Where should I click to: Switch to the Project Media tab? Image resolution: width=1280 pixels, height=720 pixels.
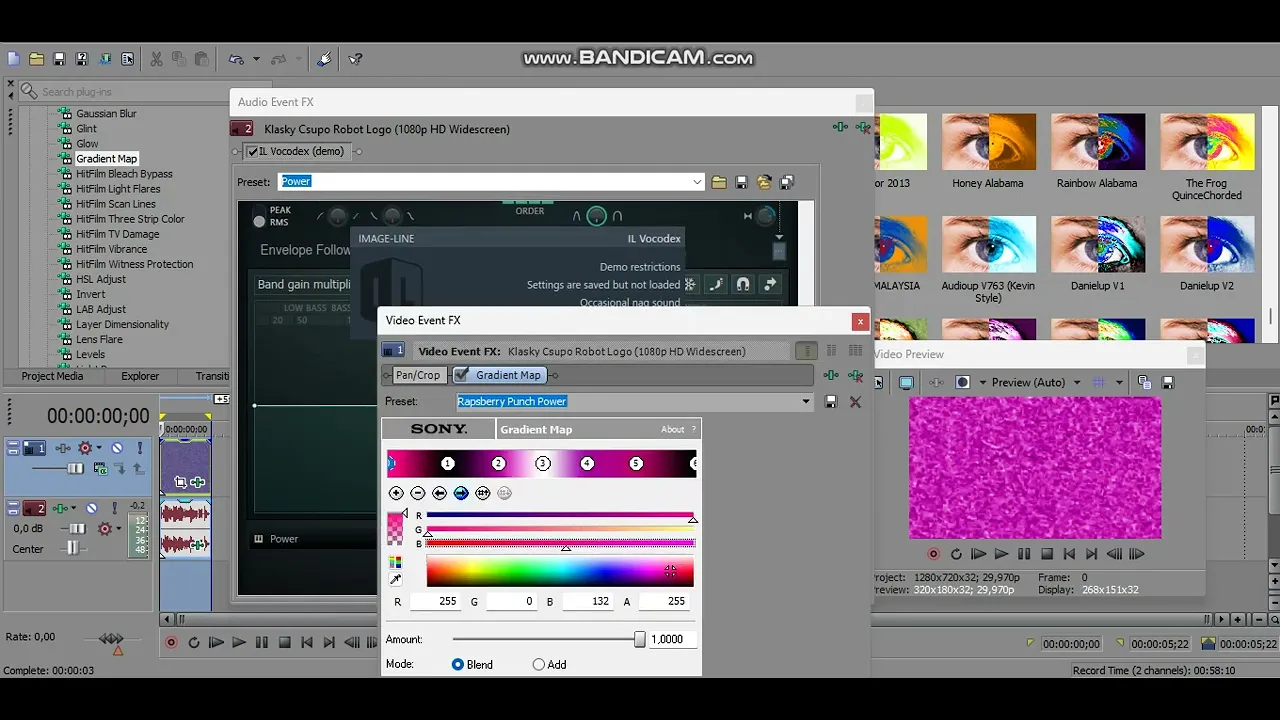(52, 376)
